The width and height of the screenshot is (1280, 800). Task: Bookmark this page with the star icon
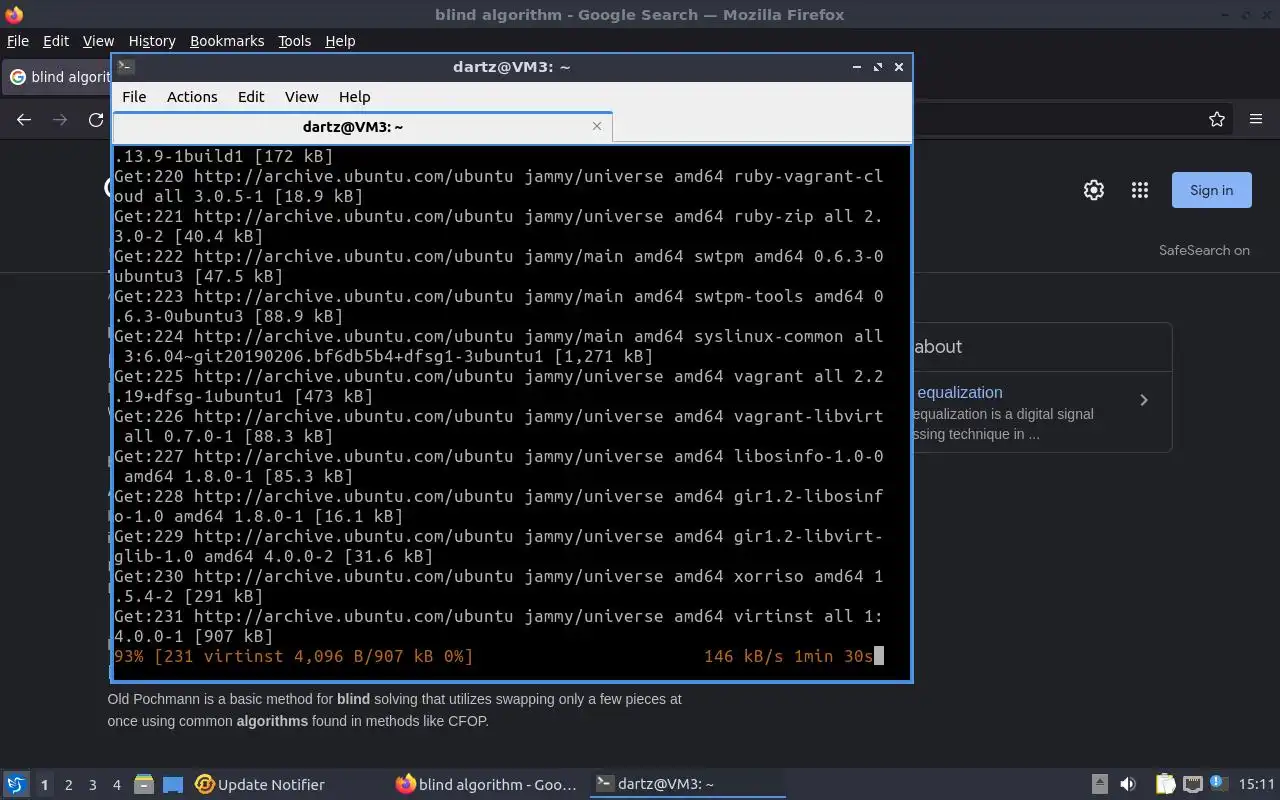1217,120
